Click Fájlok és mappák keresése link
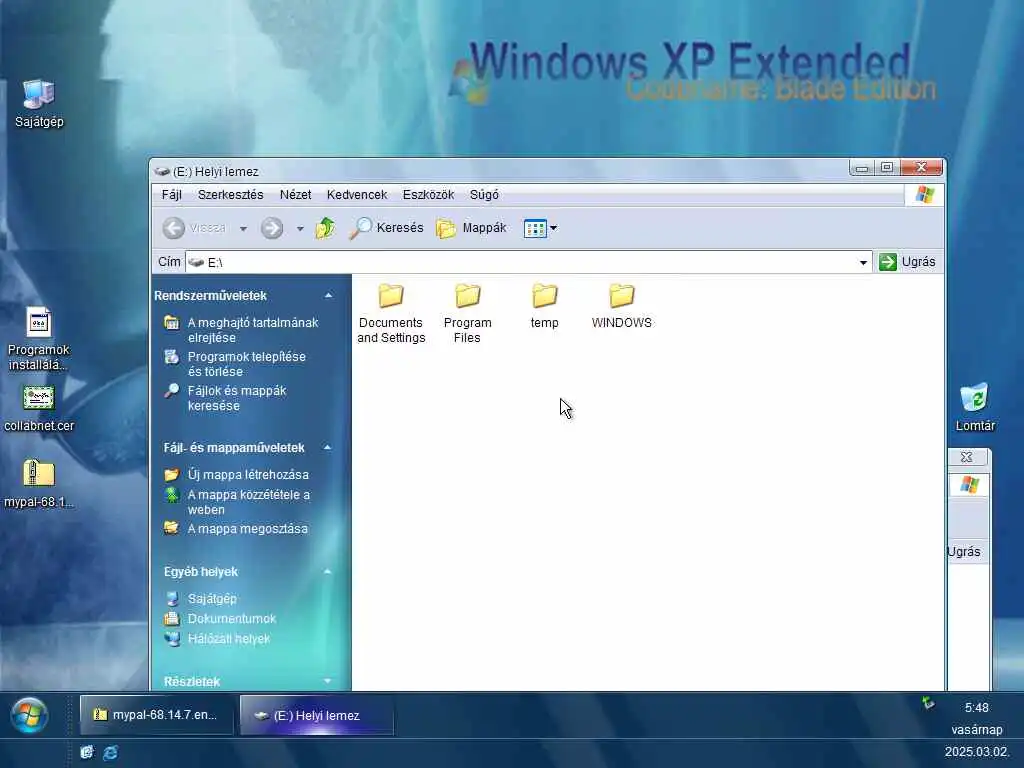Image resolution: width=1024 pixels, height=768 pixels. point(236,398)
